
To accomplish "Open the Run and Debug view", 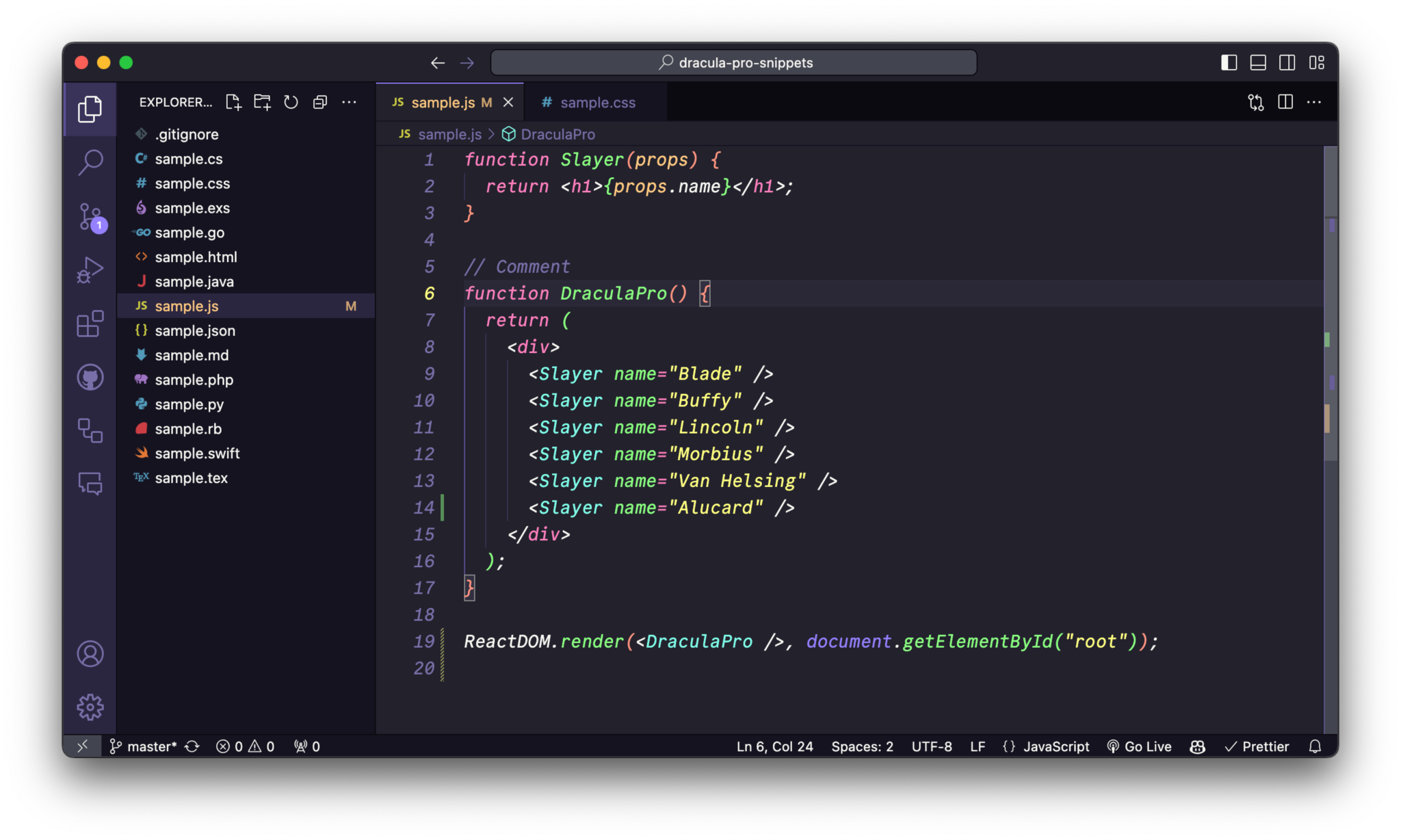I will point(90,270).
